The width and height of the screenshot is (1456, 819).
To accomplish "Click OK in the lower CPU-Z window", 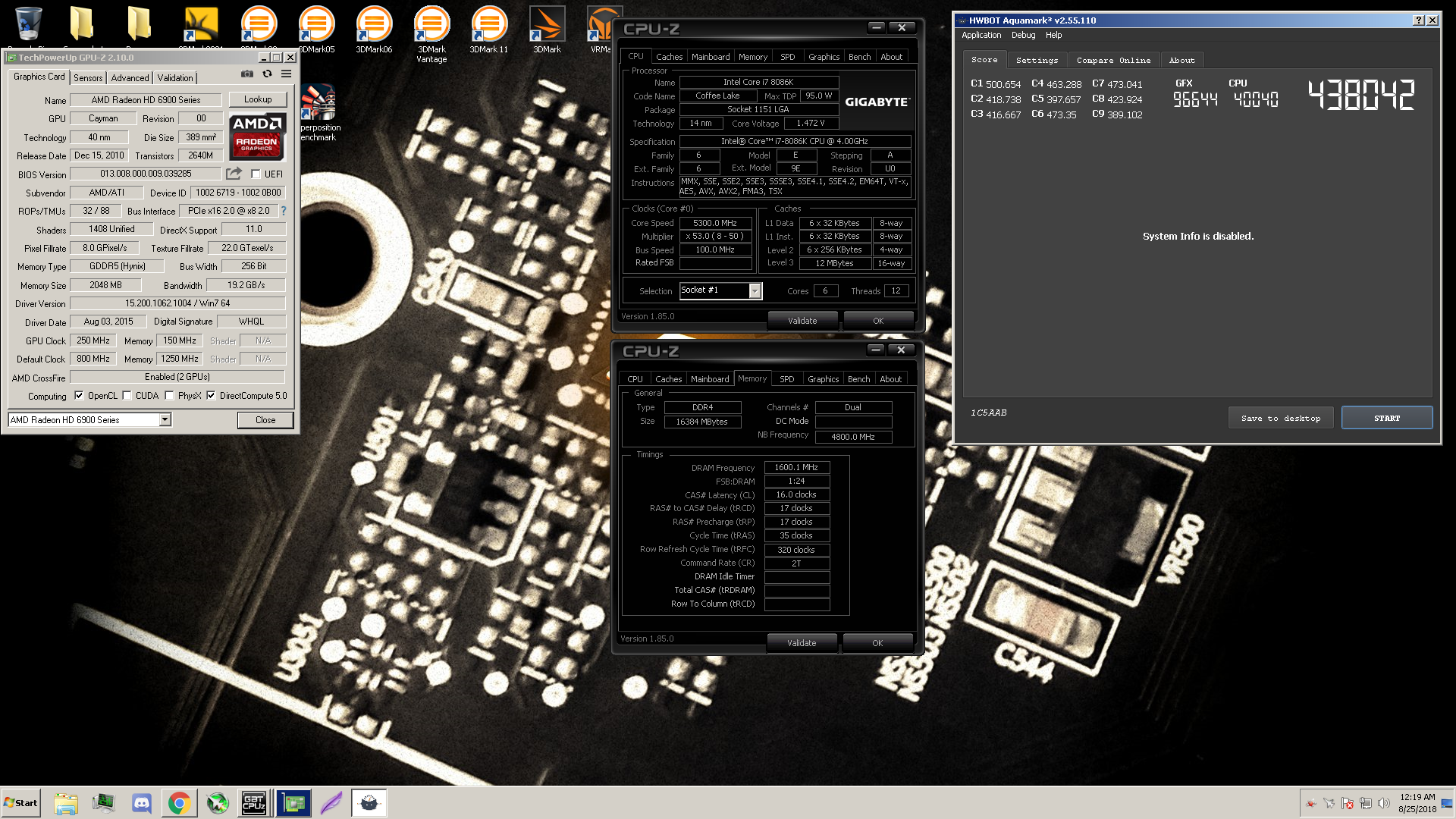I will [877, 643].
